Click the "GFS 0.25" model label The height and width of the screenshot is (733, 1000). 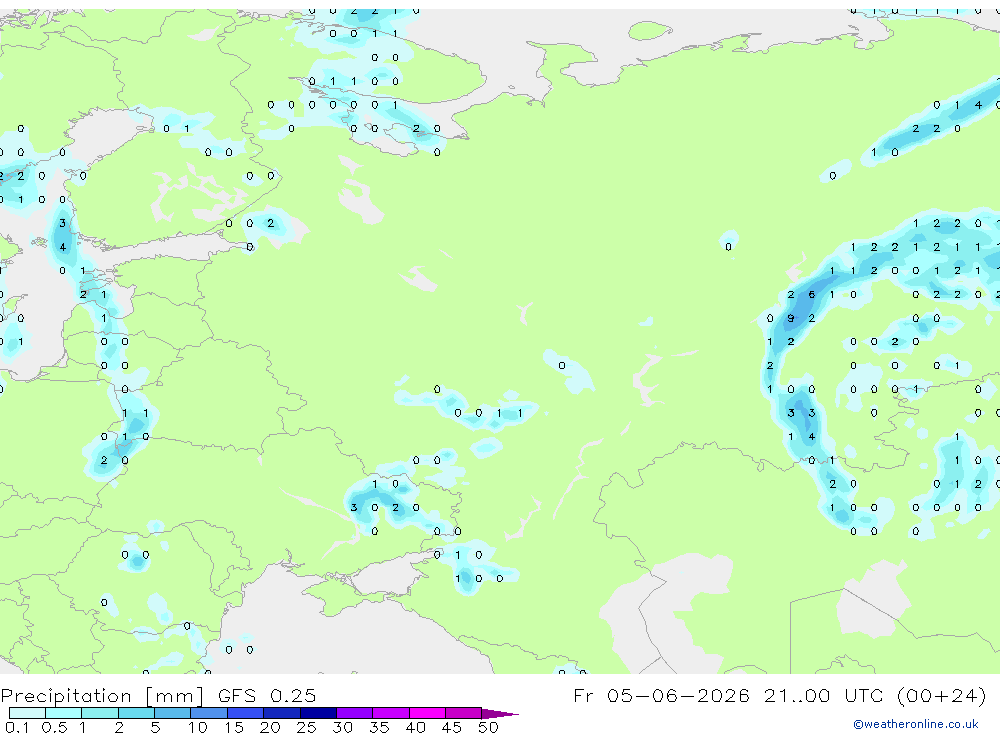coord(267,695)
